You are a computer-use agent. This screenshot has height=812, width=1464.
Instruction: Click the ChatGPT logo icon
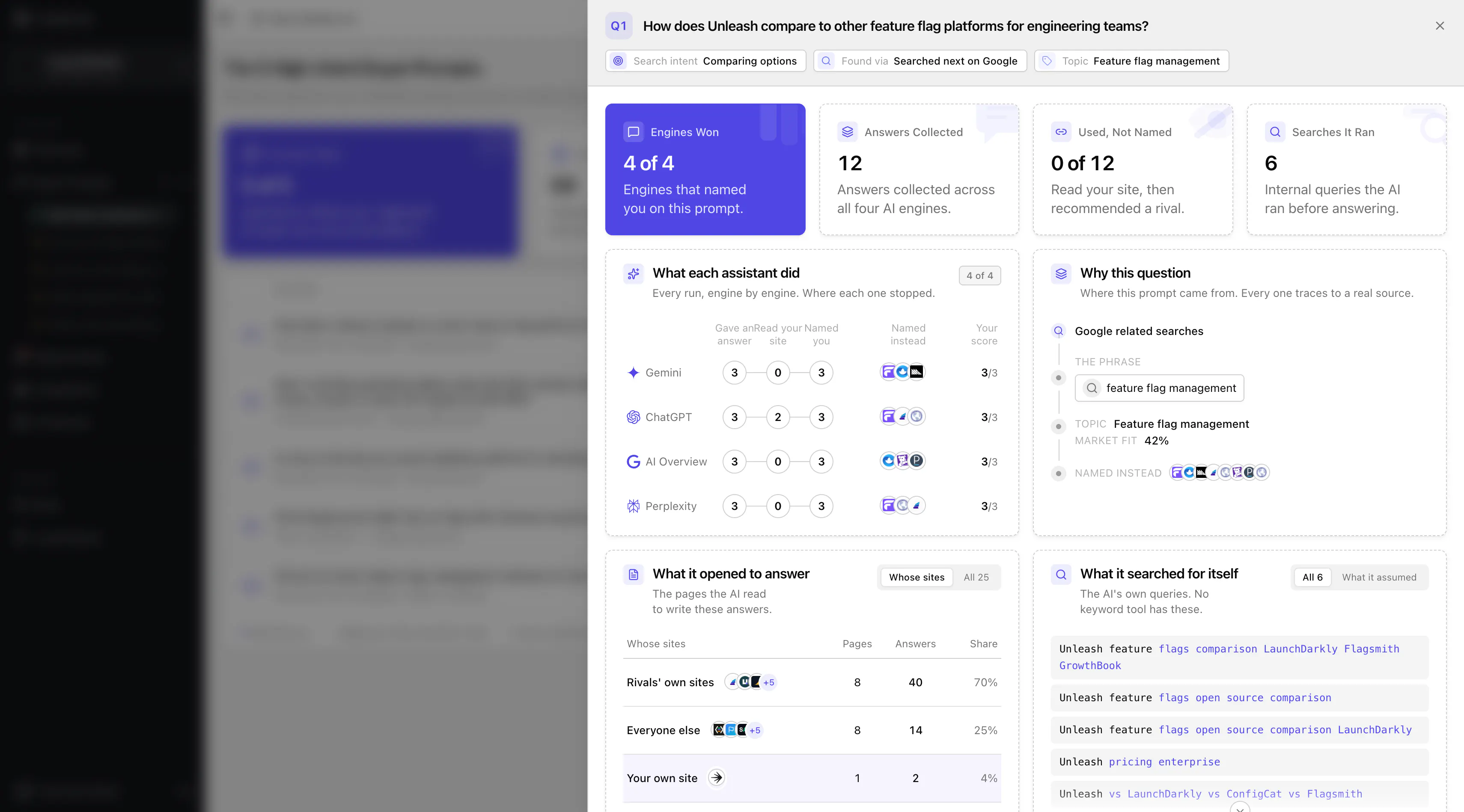point(633,417)
